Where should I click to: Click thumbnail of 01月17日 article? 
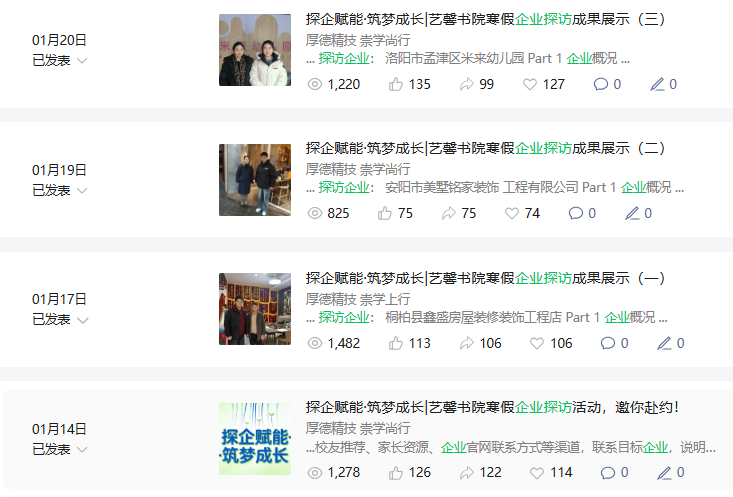click(x=255, y=309)
